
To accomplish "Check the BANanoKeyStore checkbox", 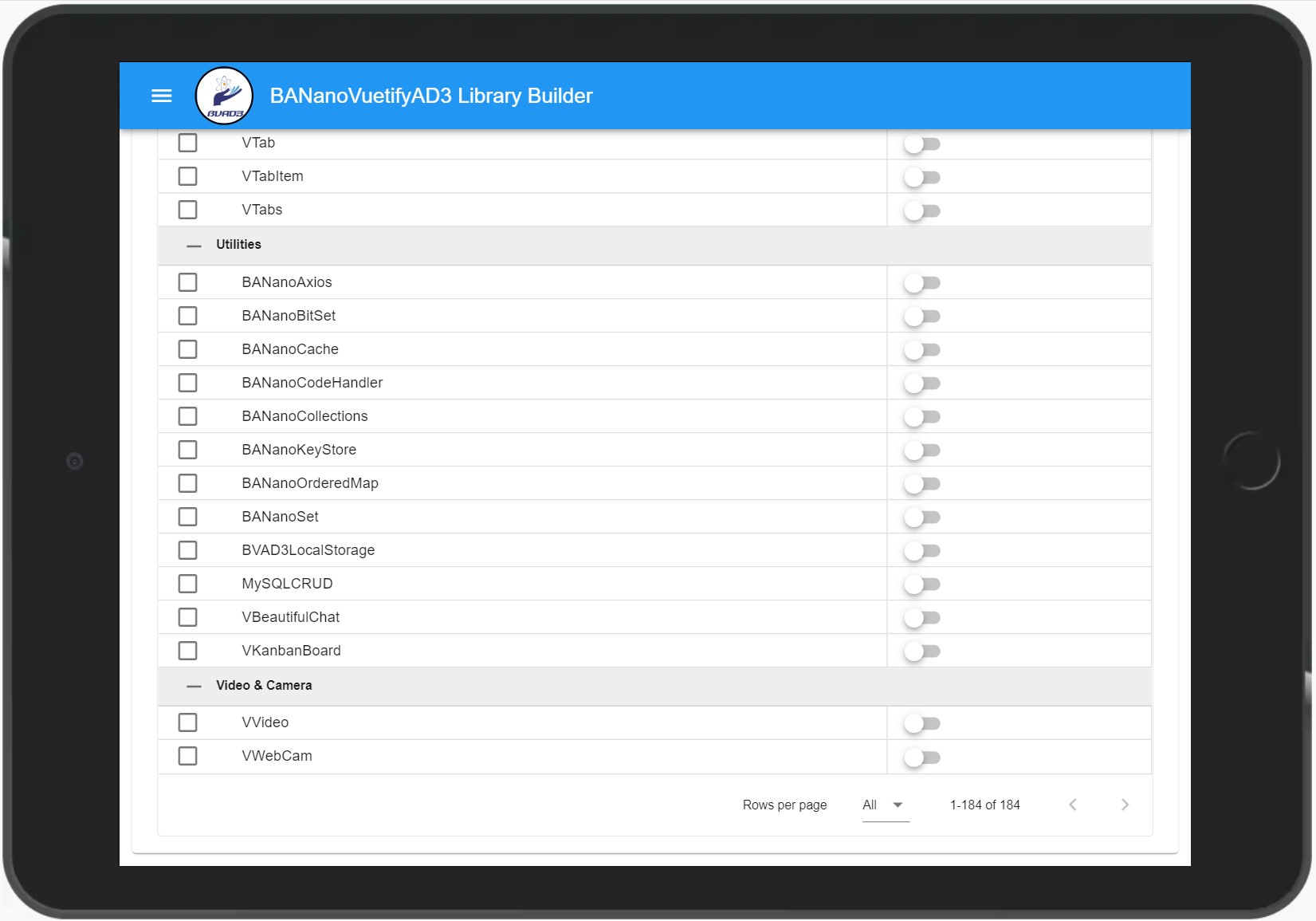I will 188,449.
